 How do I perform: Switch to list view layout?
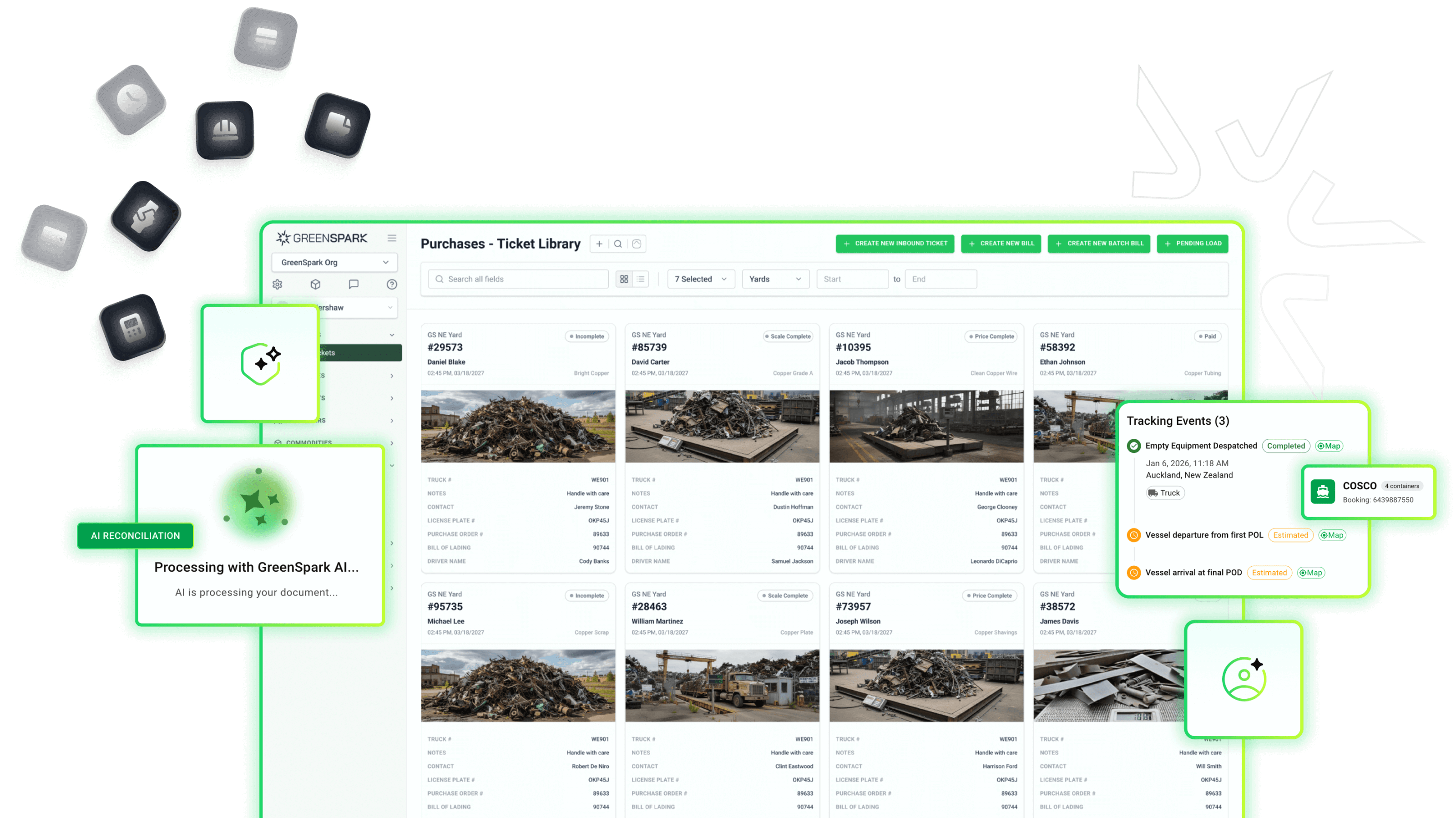point(640,279)
